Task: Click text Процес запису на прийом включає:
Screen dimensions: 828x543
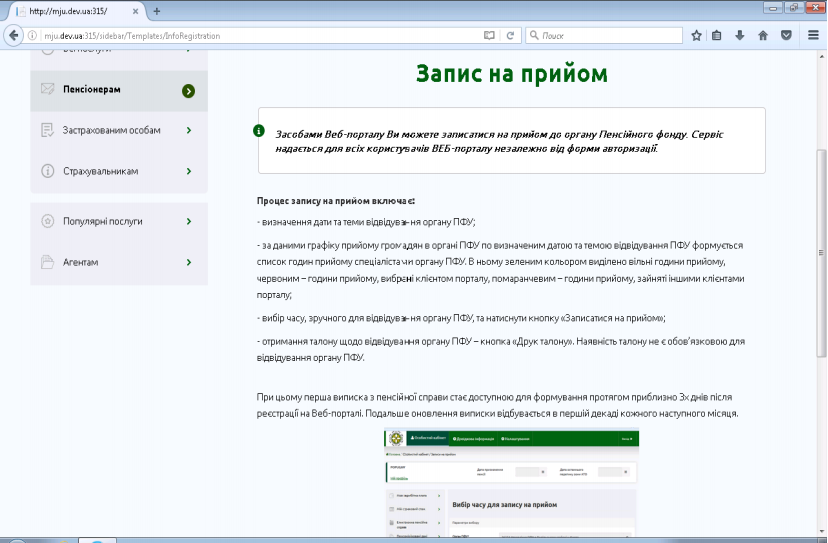Action: click(336, 201)
